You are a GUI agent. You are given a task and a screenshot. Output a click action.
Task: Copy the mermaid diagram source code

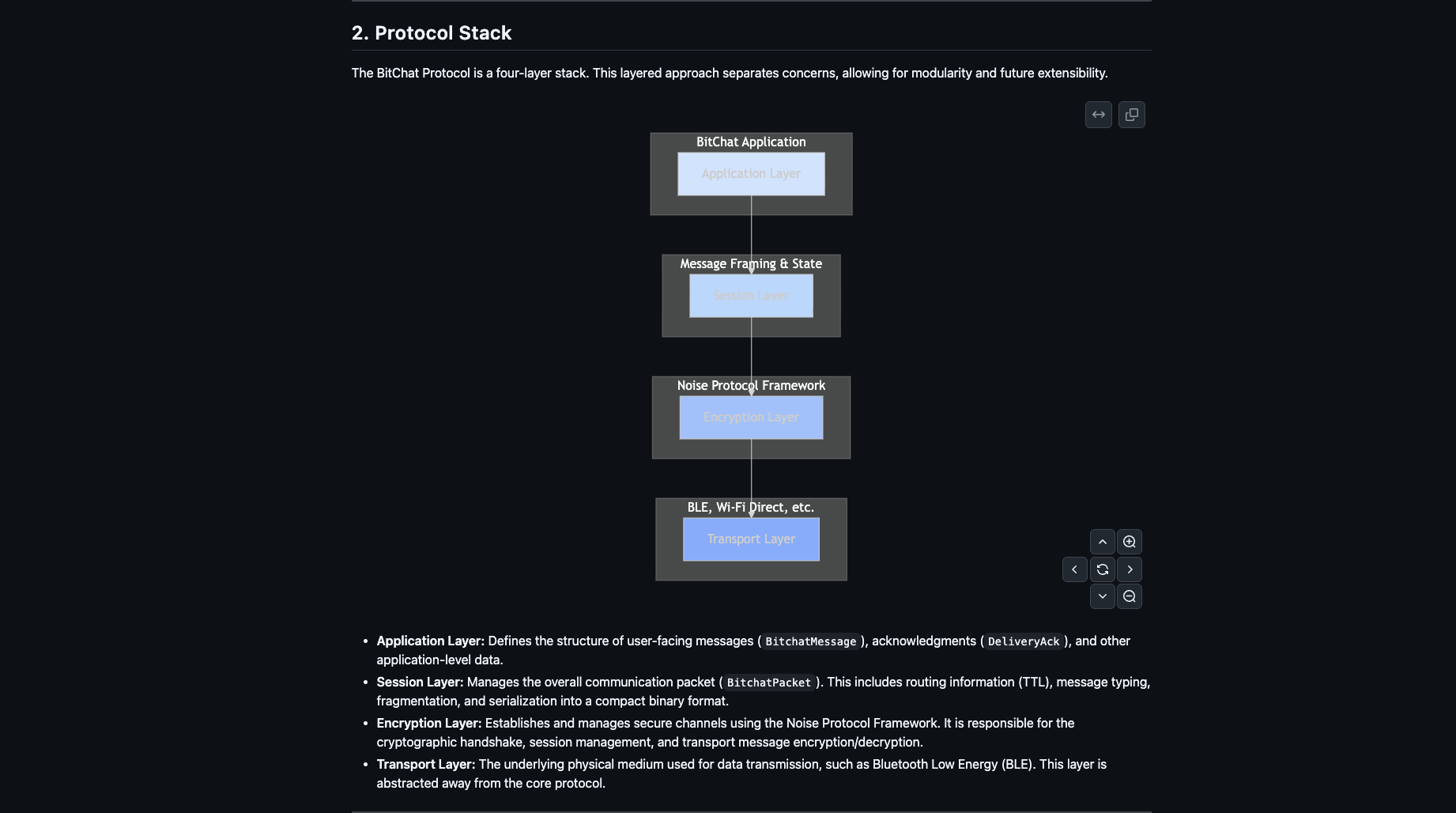1132,115
